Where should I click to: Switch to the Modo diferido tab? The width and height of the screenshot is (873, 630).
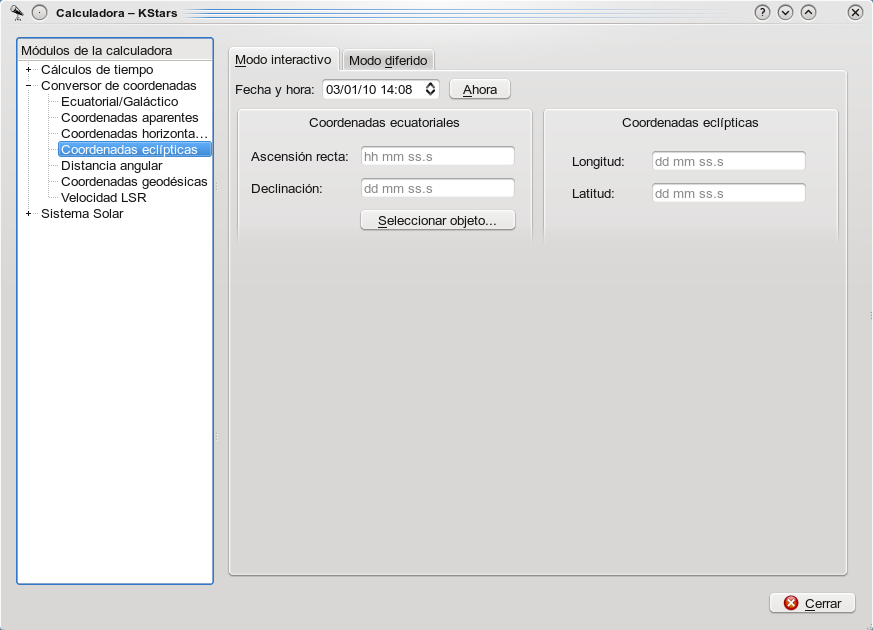(387, 60)
